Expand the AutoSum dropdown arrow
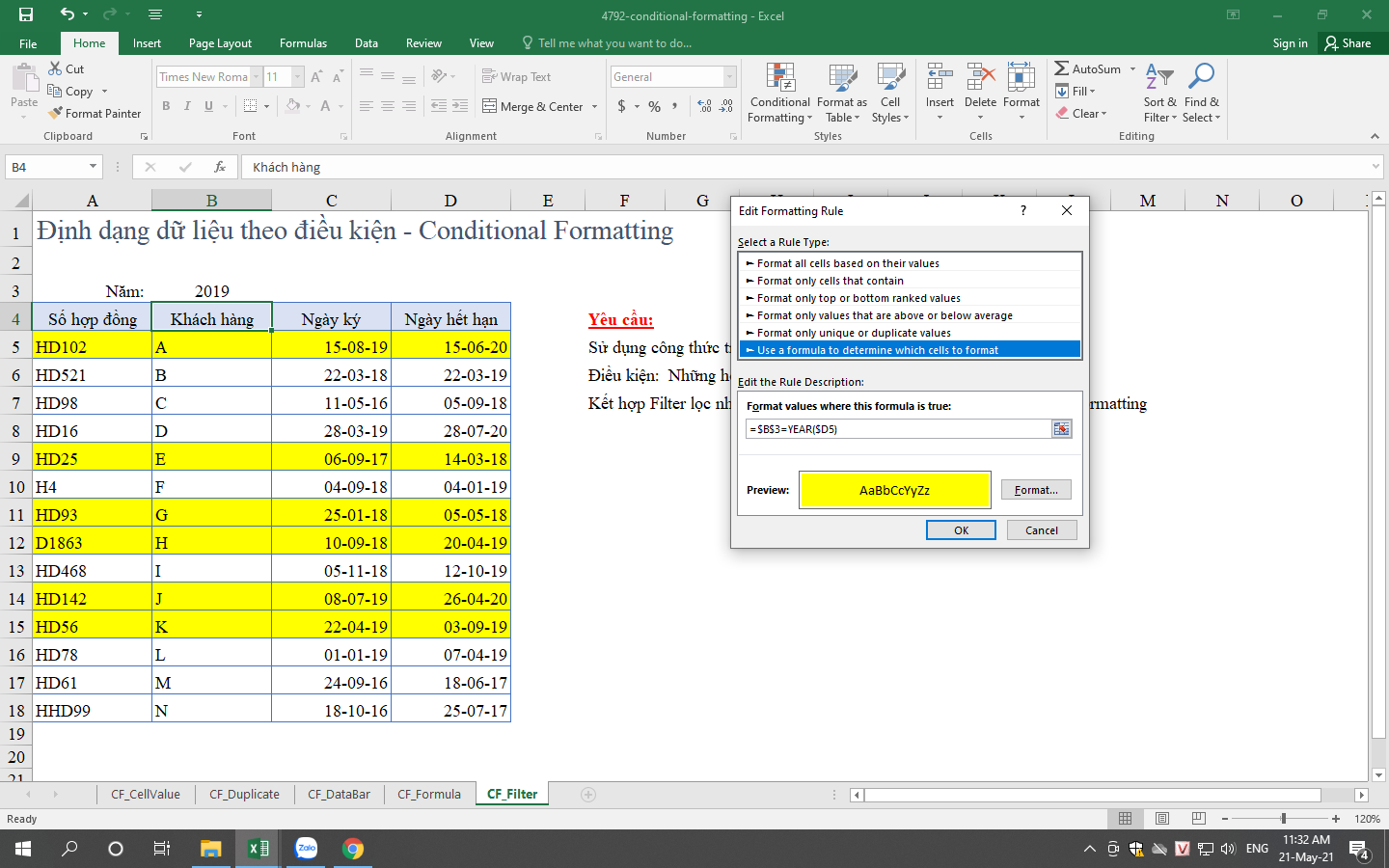Image resolution: width=1389 pixels, height=868 pixels. [x=1133, y=69]
